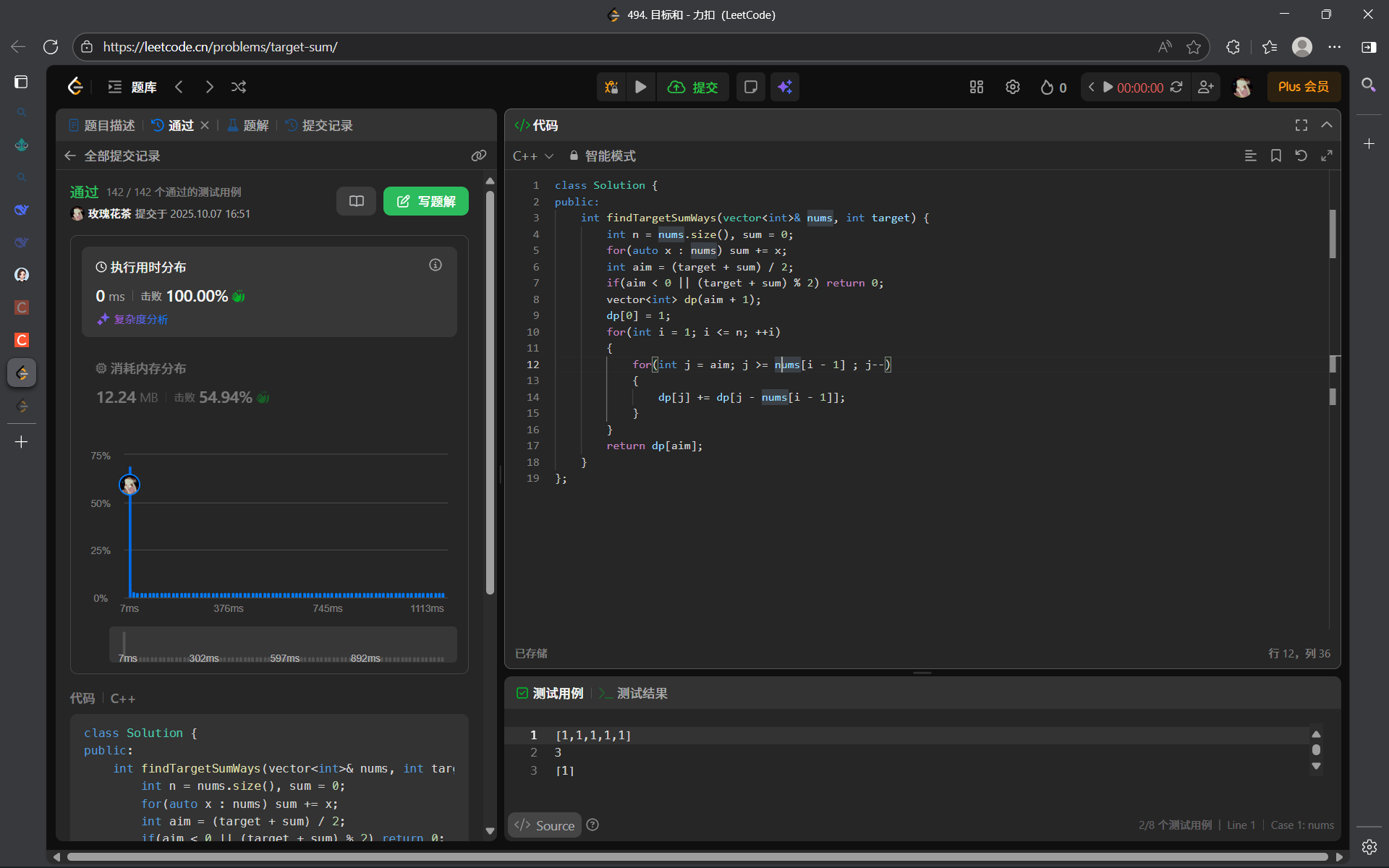Click the bookmark icon in code editor
The height and width of the screenshot is (868, 1389).
(x=1276, y=156)
